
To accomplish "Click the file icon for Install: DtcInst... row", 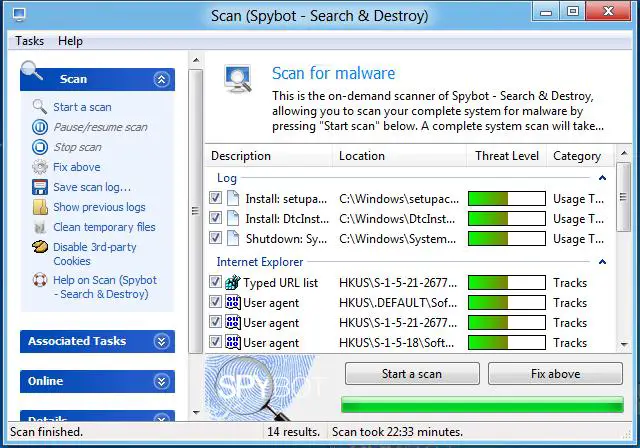I will tap(233, 219).
